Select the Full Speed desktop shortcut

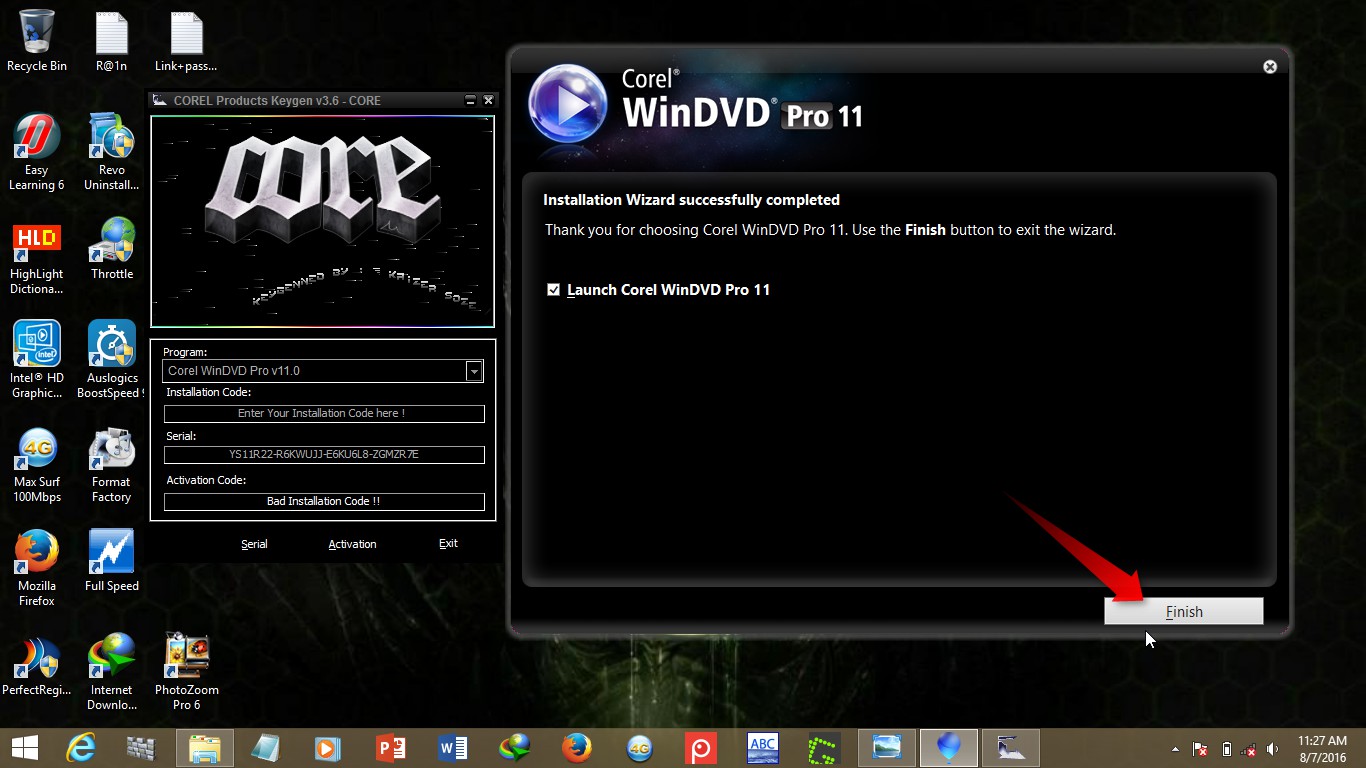(x=112, y=561)
